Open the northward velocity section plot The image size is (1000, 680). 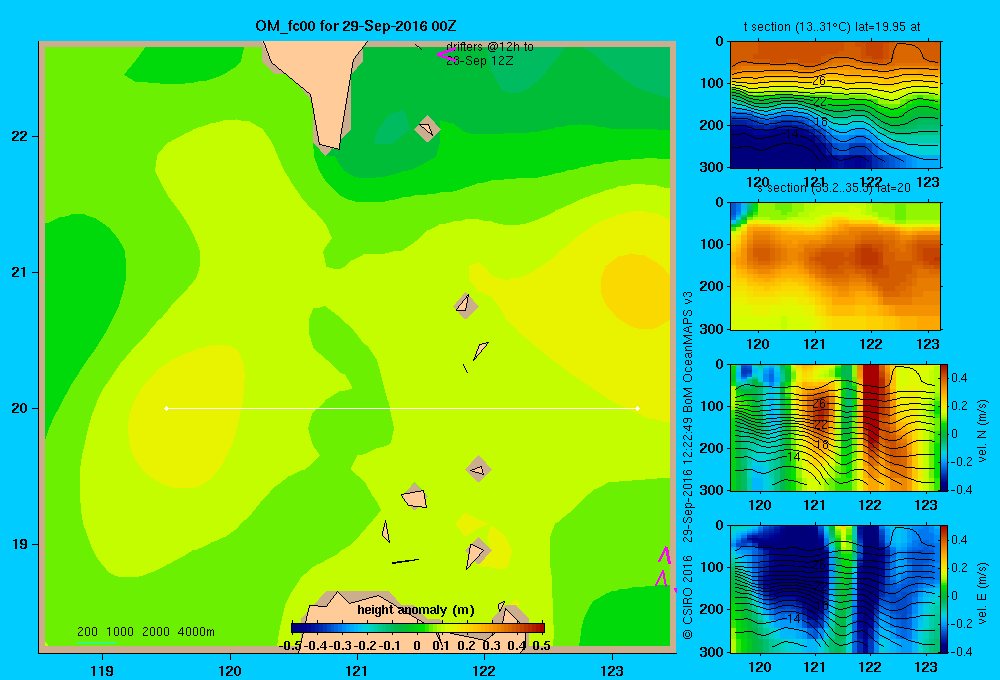point(835,427)
